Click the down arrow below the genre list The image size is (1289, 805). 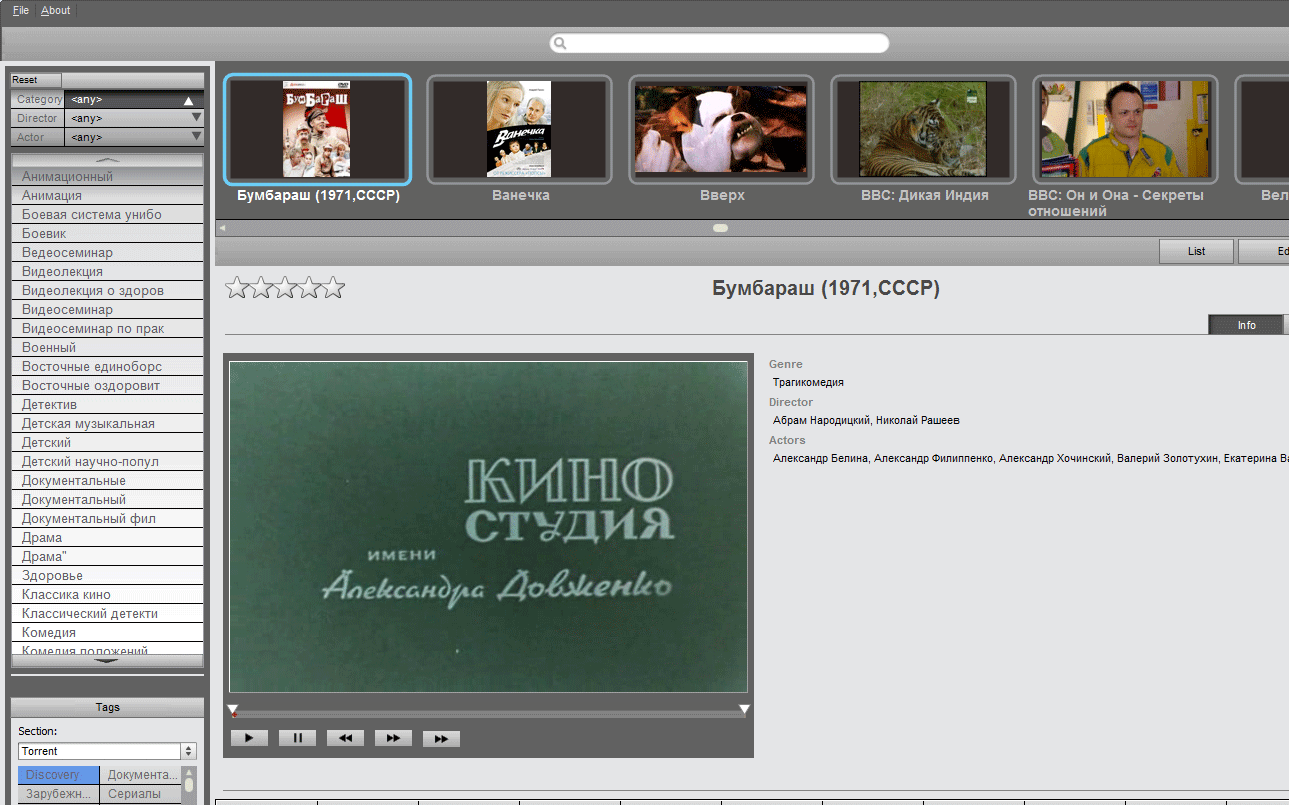pyautogui.click(x=107, y=661)
